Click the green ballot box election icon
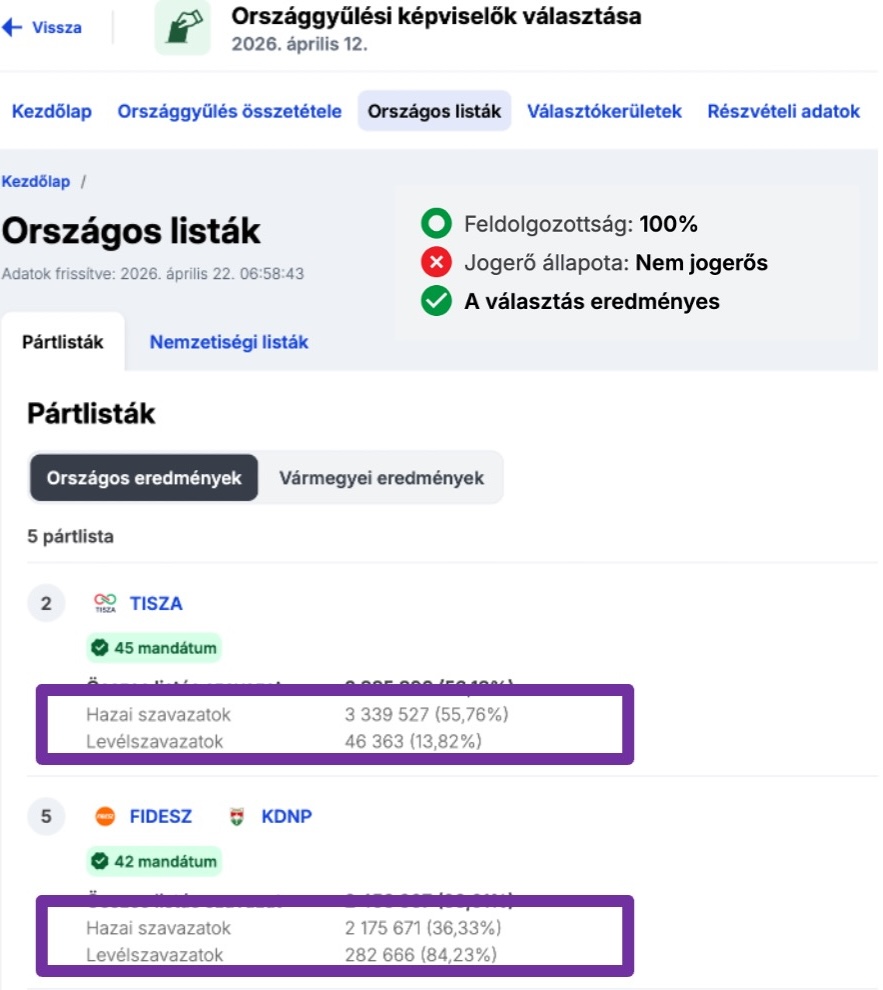 [x=183, y=28]
